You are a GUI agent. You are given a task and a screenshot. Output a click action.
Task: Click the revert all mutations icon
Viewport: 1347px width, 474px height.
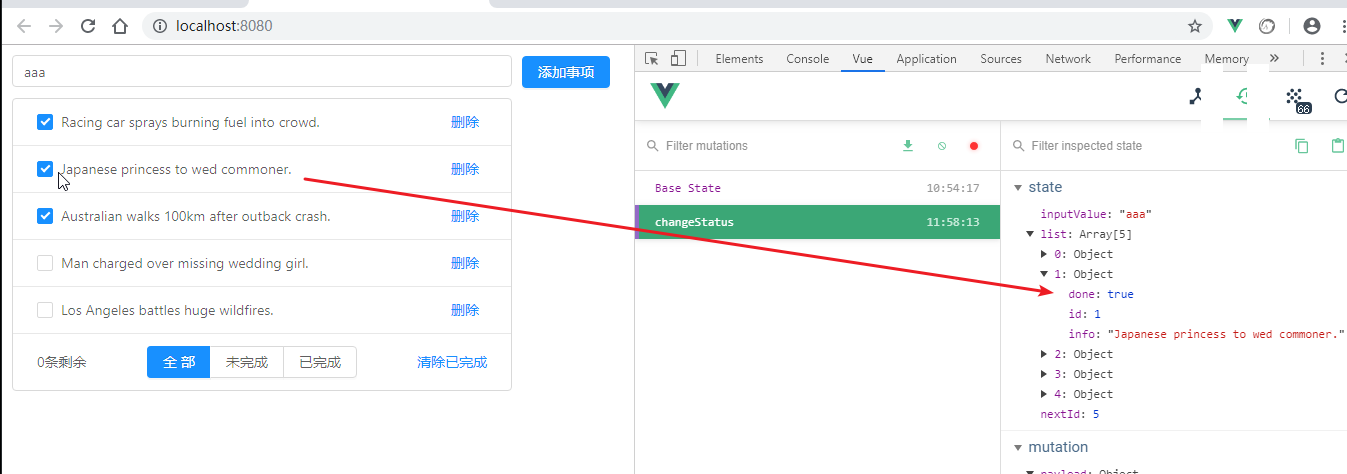tap(941, 146)
